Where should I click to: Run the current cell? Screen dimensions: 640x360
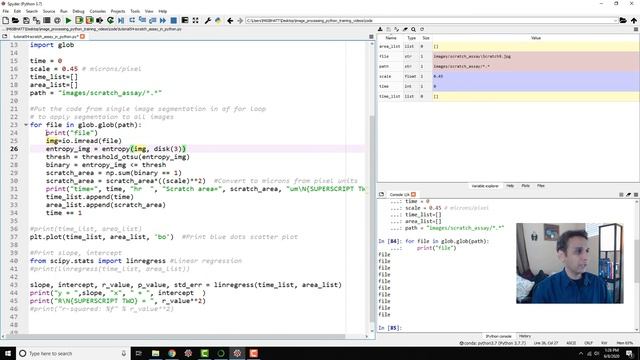pyautogui.click(x=79, y=20)
